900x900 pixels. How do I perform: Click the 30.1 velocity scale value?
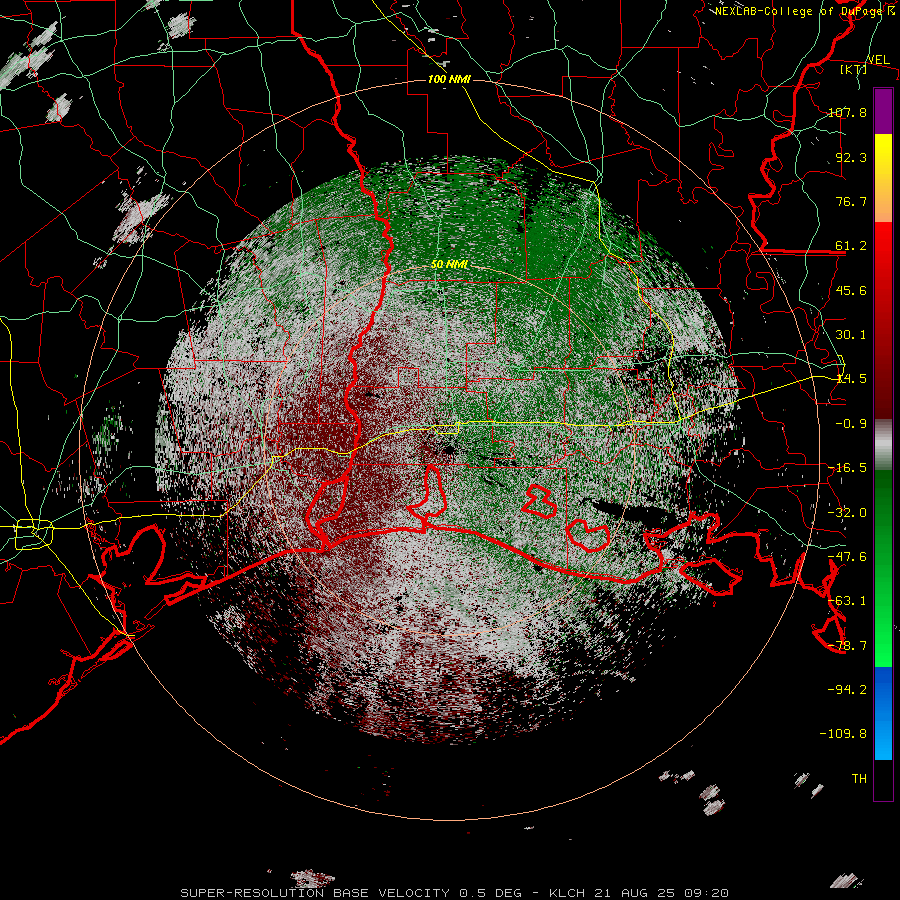click(851, 335)
